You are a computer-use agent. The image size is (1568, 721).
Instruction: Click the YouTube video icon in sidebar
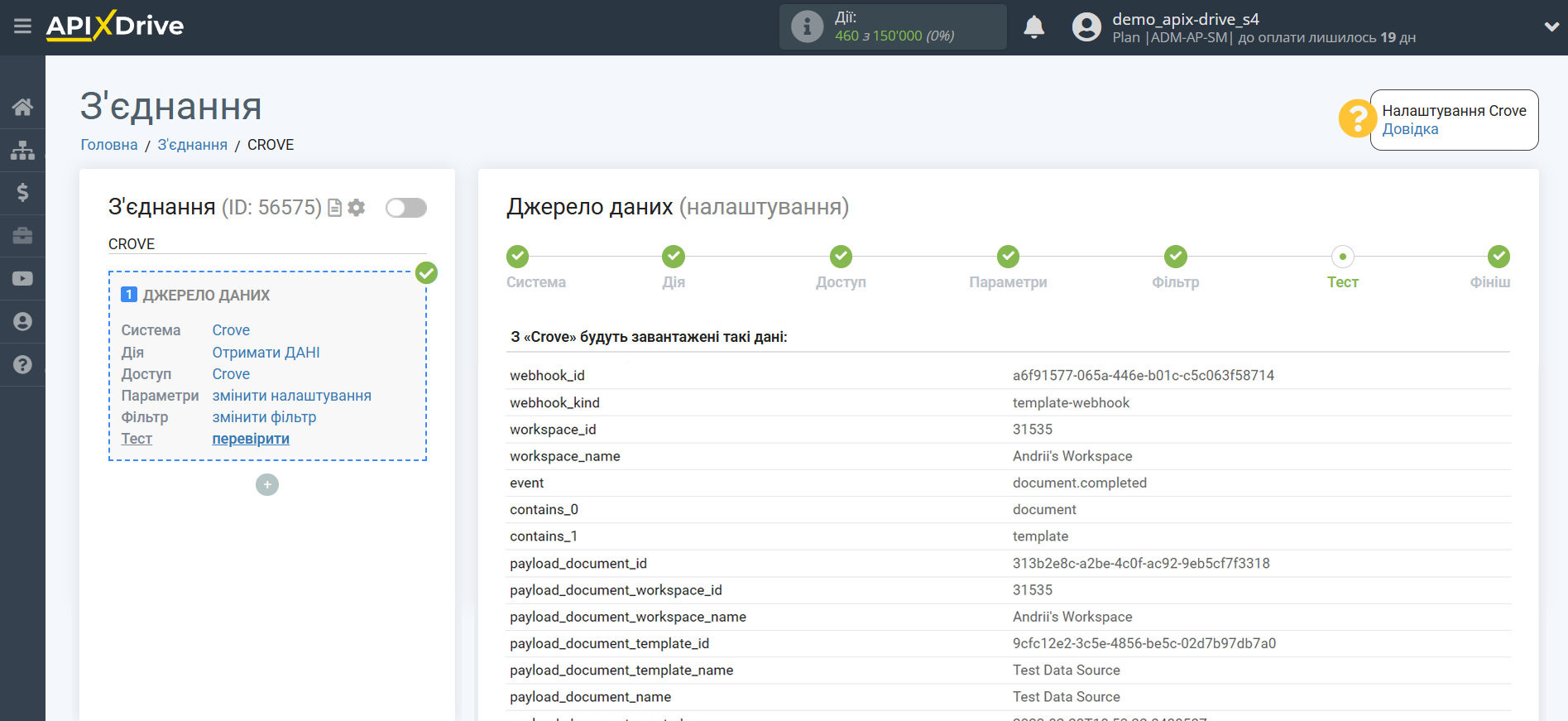22,279
